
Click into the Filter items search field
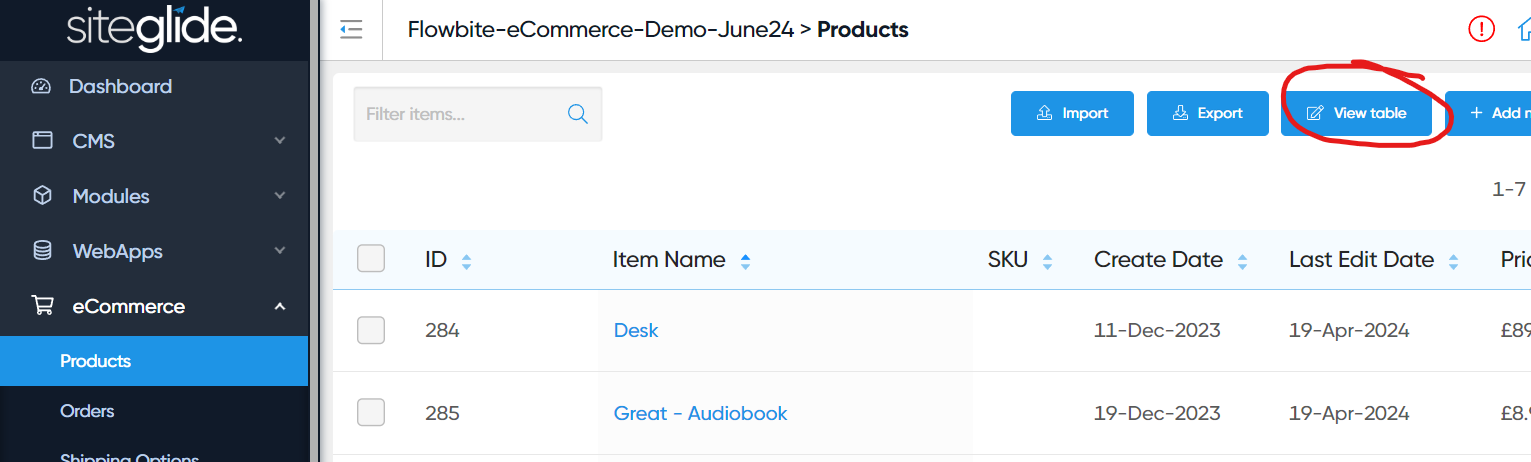pos(460,114)
